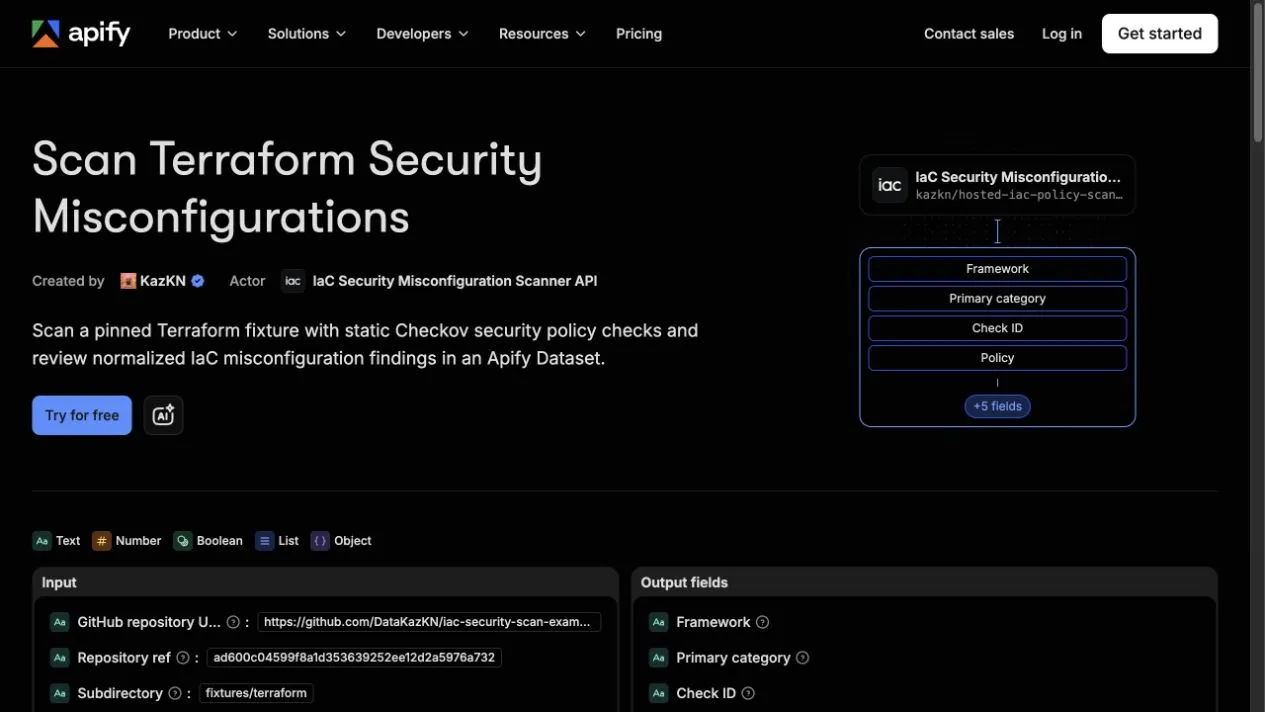1265x712 pixels.
Task: Click text type icon beside Check ID output
Action: [658, 693]
